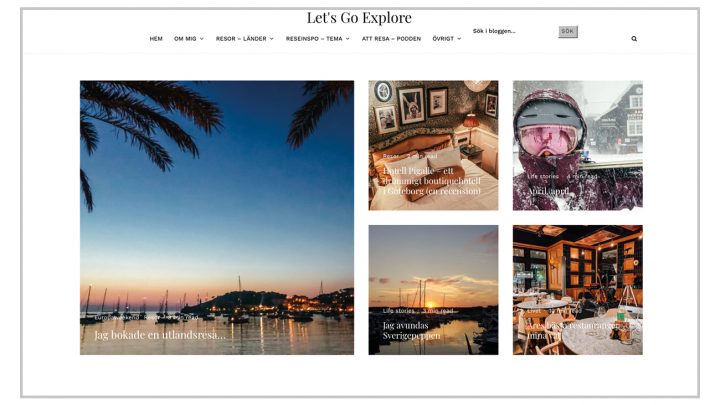Expand the RESOR – LÄNDER dropdown arrow
Image resolution: width=720 pixels, height=405 pixels.
272,39
